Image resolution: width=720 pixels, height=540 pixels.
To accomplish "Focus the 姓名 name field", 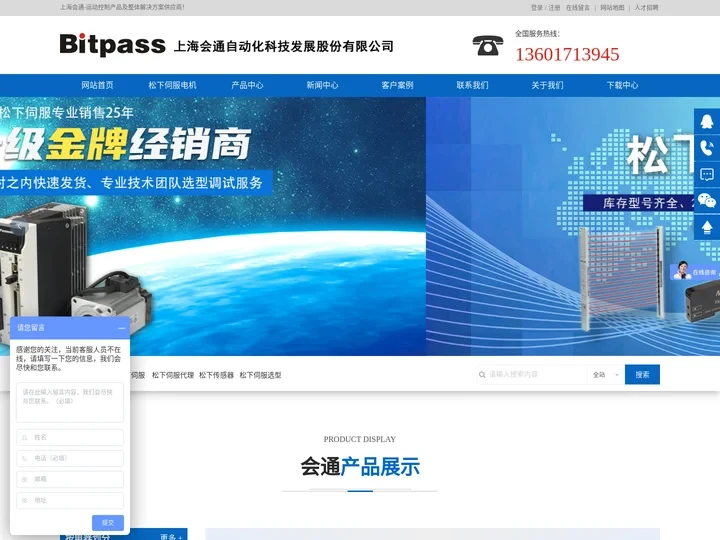I will tap(70, 438).
